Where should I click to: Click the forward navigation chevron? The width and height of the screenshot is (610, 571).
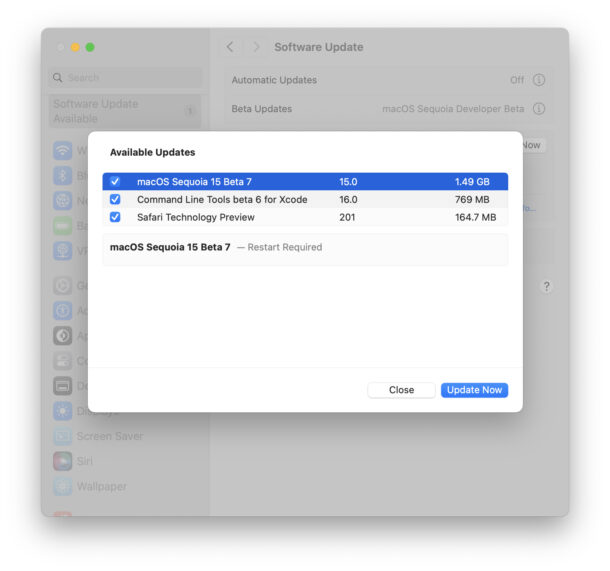(256, 47)
